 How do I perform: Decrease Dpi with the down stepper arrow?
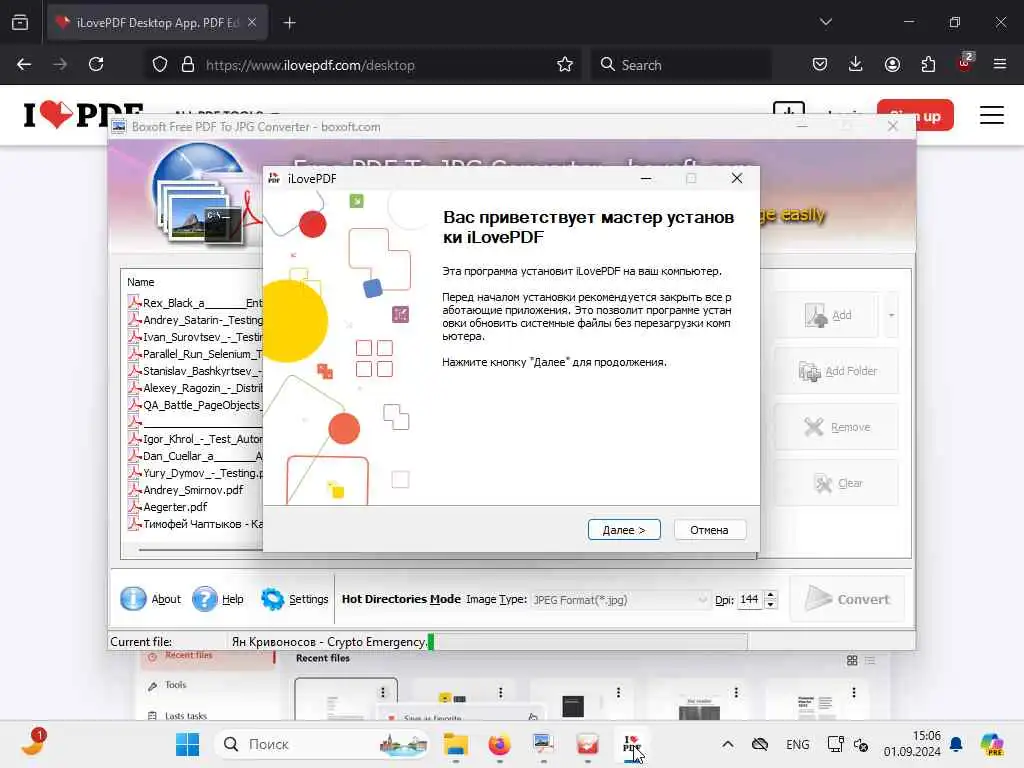[x=771, y=605]
